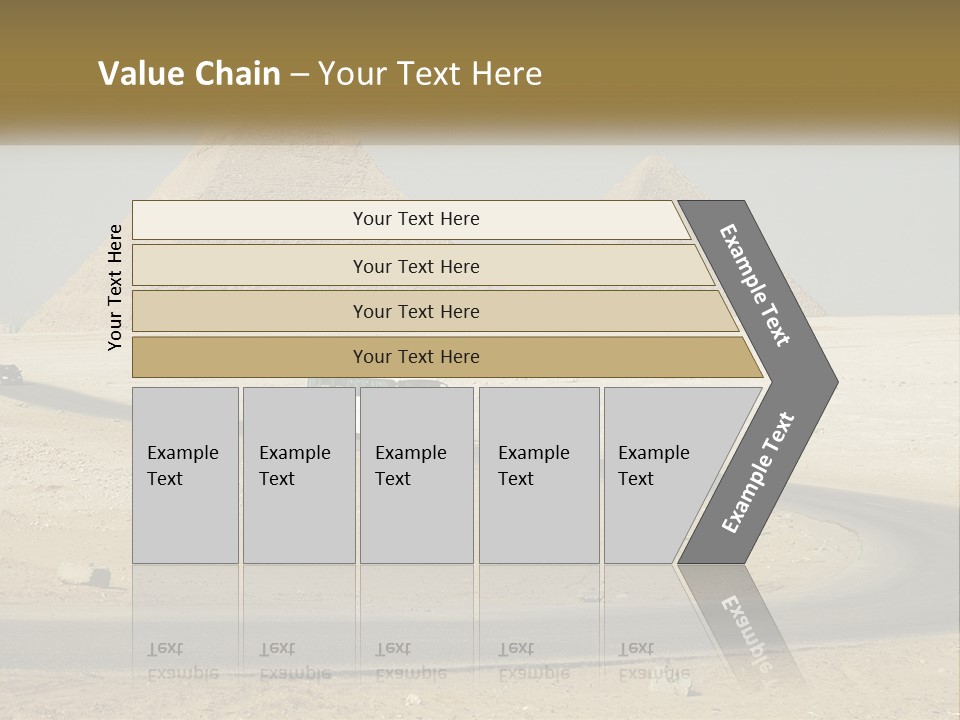The height and width of the screenshot is (720, 960).
Task: Click lower Example Text on the arrow
Action: (x=757, y=472)
